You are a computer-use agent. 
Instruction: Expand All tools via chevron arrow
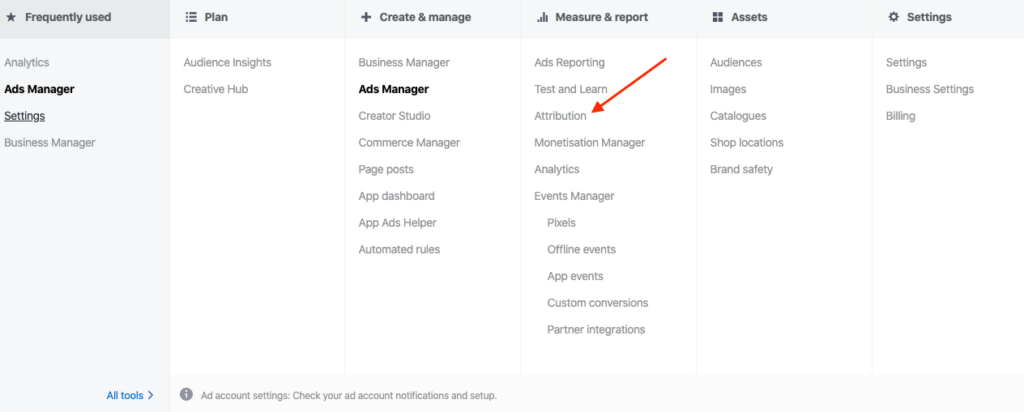click(151, 395)
